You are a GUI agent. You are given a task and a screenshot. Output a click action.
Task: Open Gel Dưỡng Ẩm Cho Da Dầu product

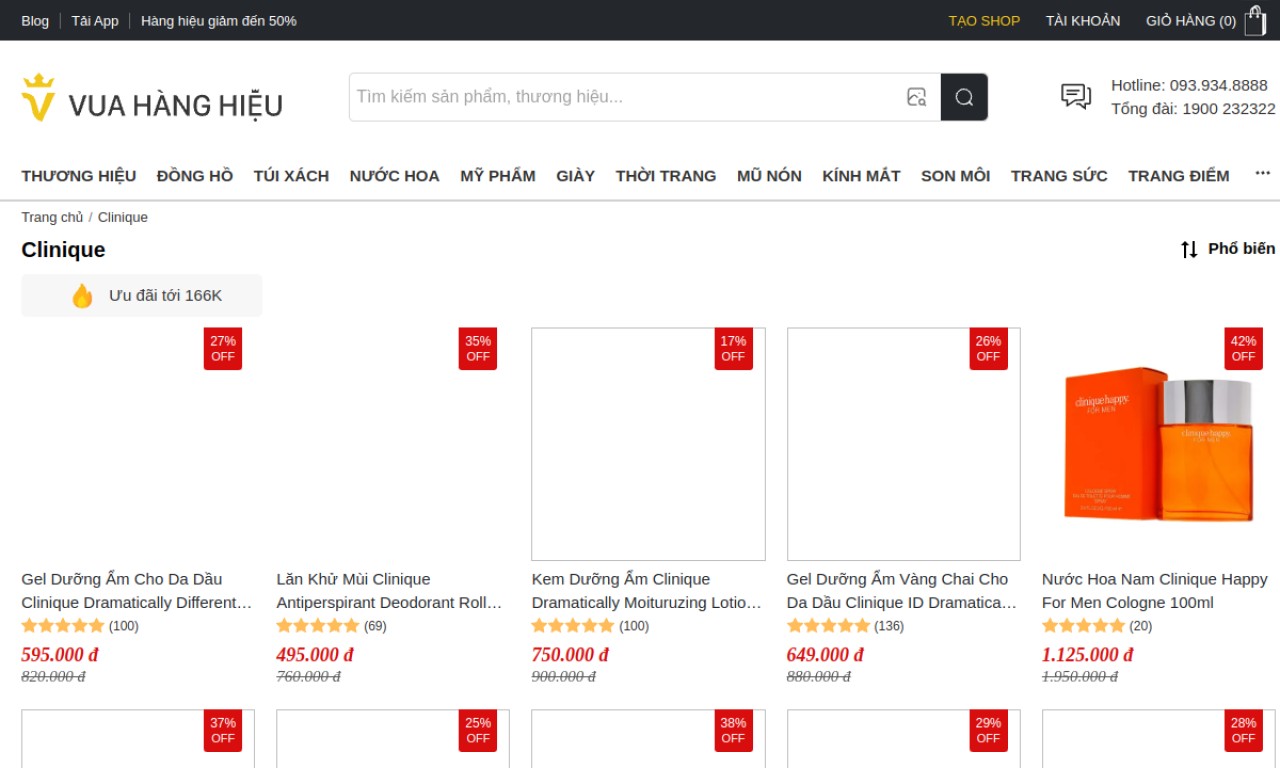click(137, 591)
